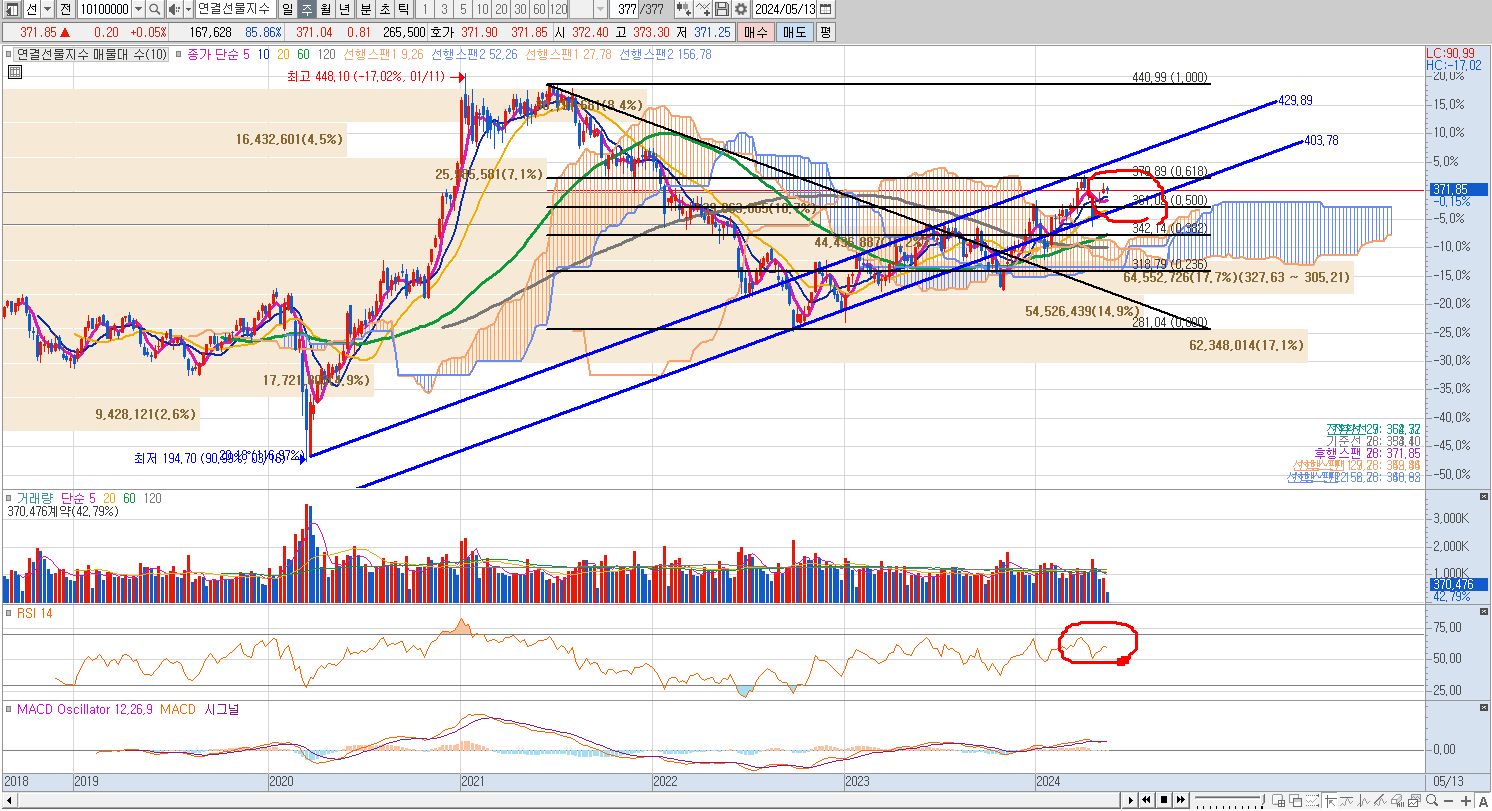Viewport: 1492px width, 811px height.
Task: Expand the dropdown next to 선 selector
Action: (x=47, y=9)
